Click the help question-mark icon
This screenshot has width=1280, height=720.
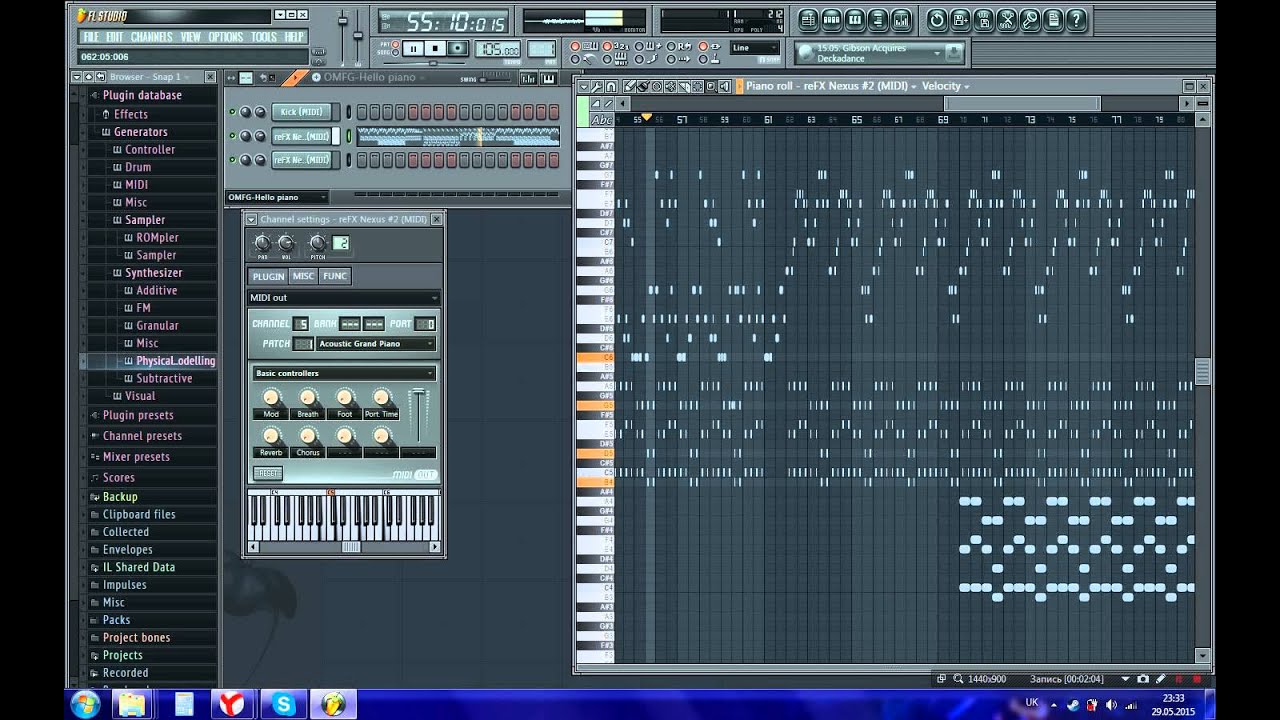(x=1076, y=19)
